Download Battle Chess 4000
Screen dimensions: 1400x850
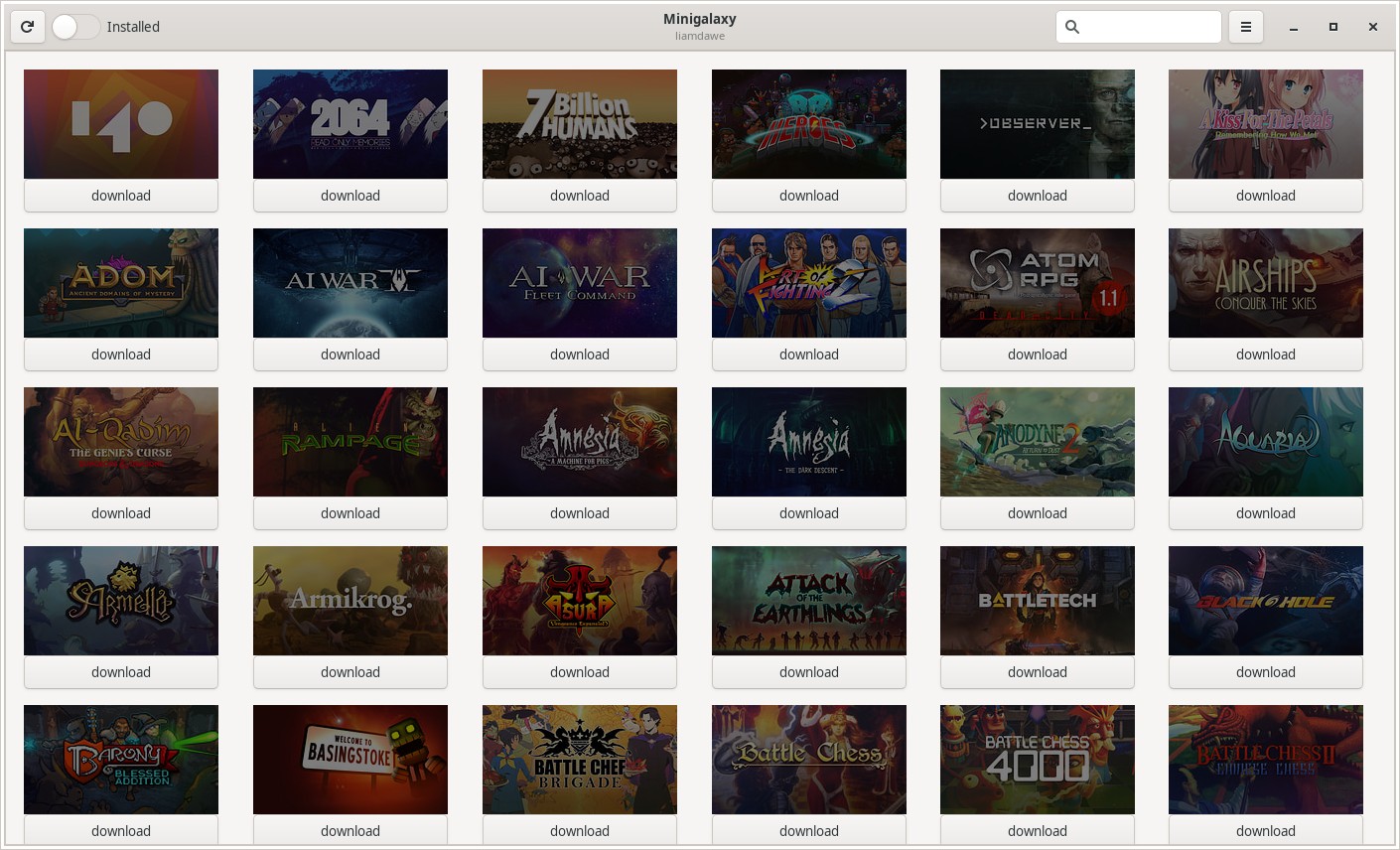[x=1038, y=830]
